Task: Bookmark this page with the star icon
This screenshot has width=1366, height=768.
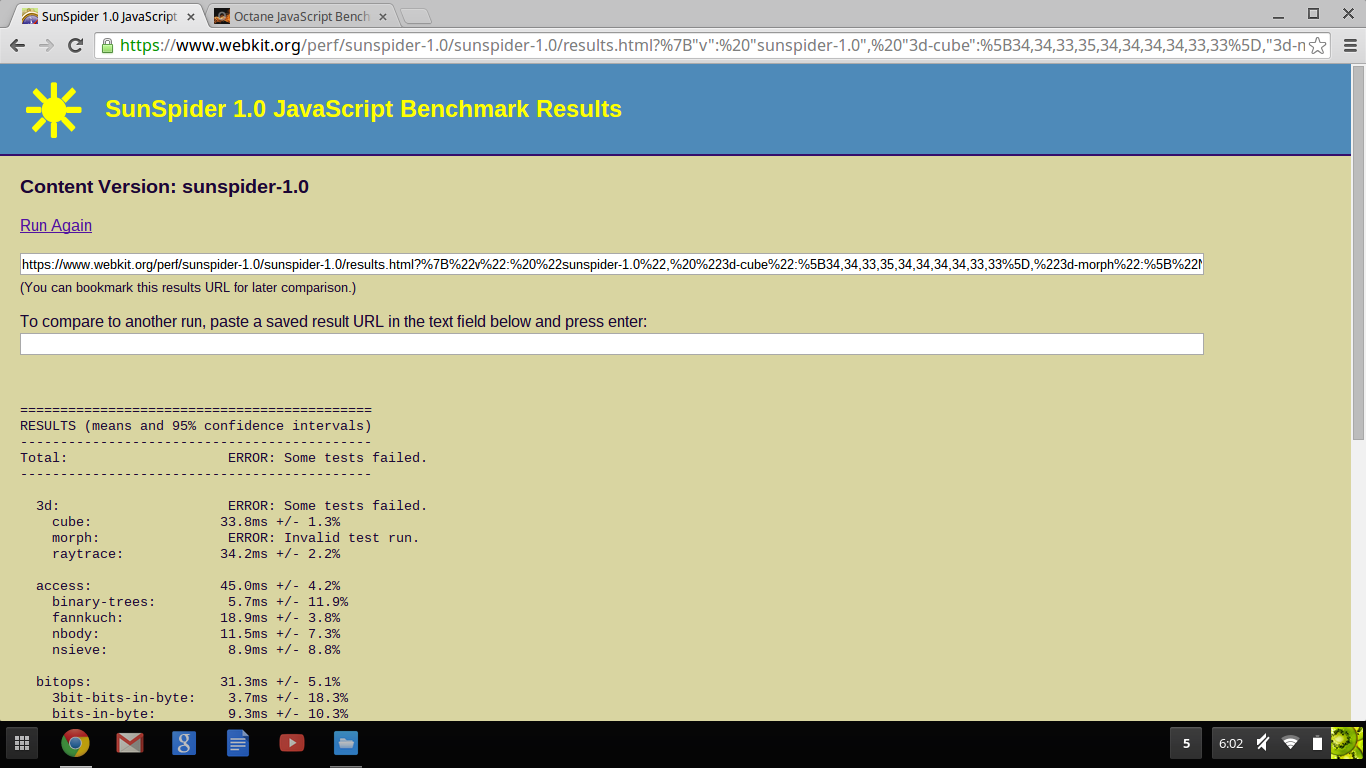Action: point(1317,45)
